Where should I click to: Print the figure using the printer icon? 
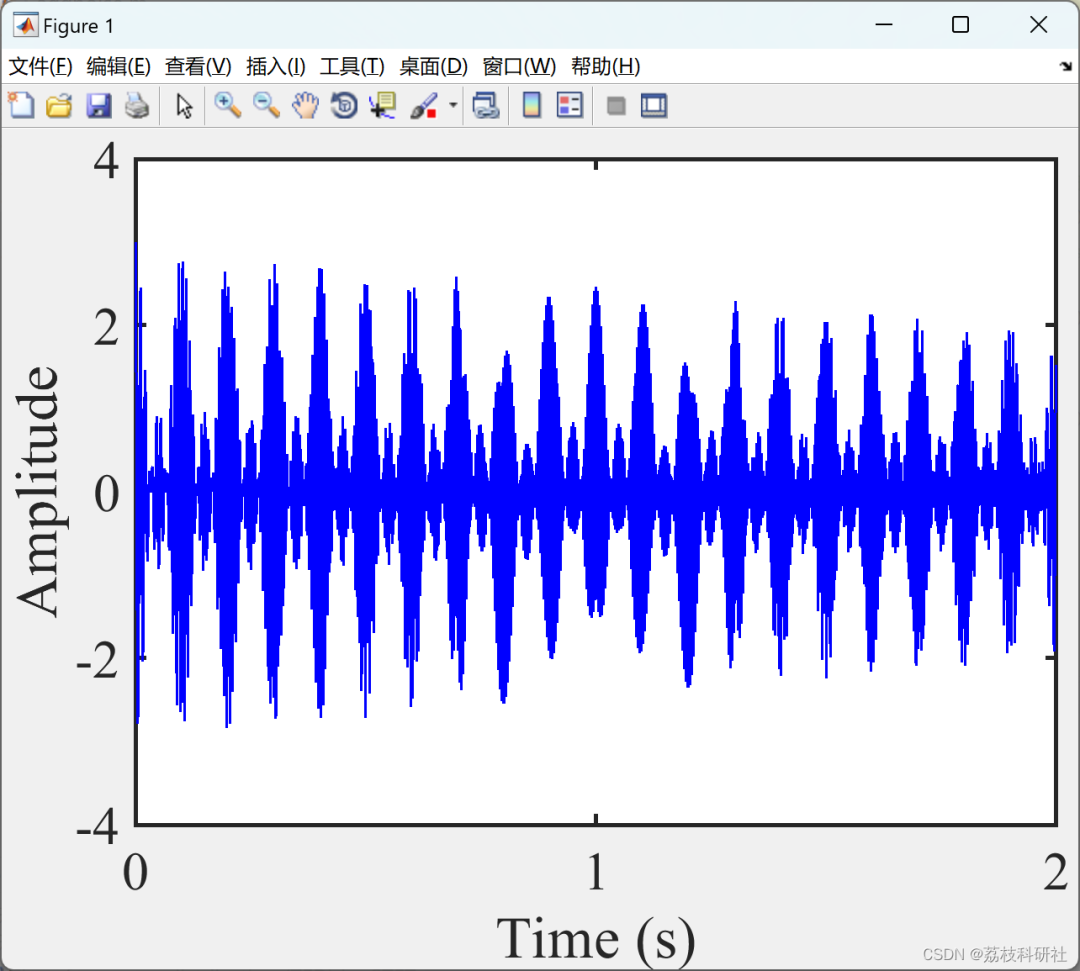tap(137, 105)
